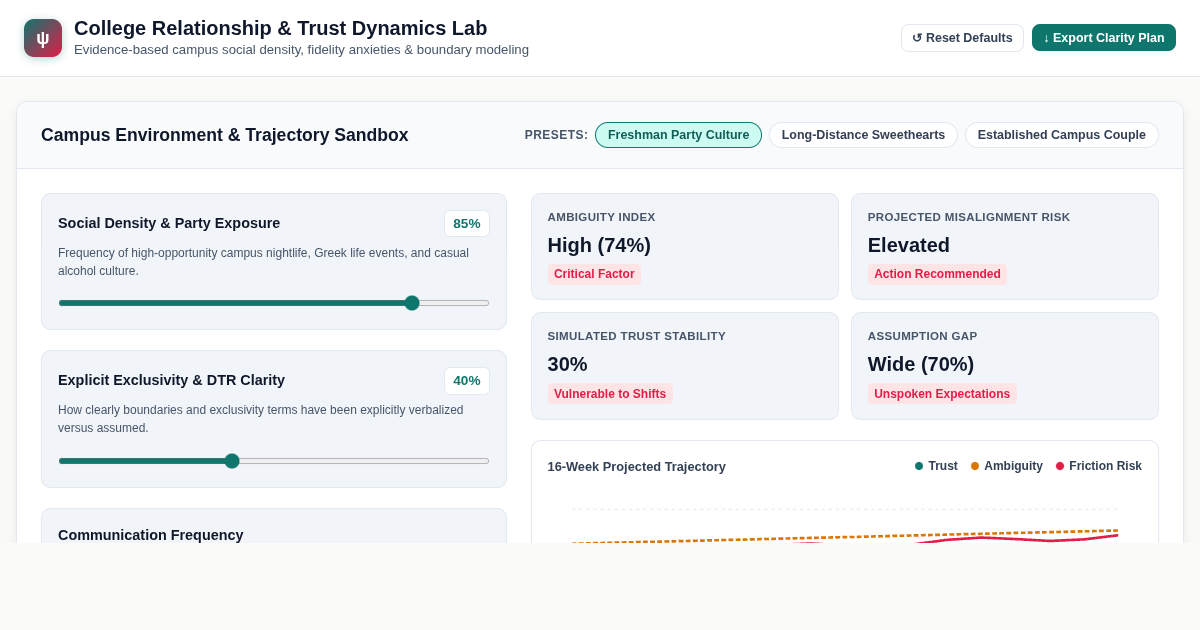
Task: Select Freshman Party Culture preset
Action: [x=678, y=135]
